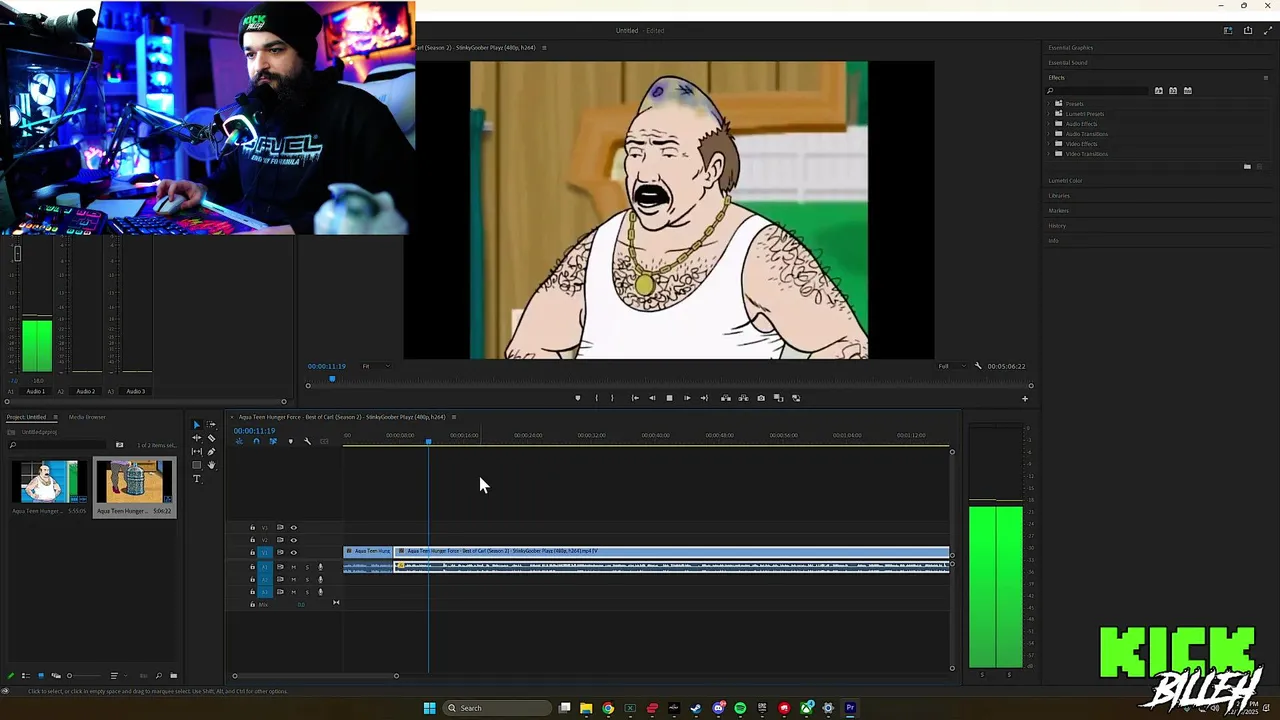Open the Essential Graphics panel

pos(1070,48)
